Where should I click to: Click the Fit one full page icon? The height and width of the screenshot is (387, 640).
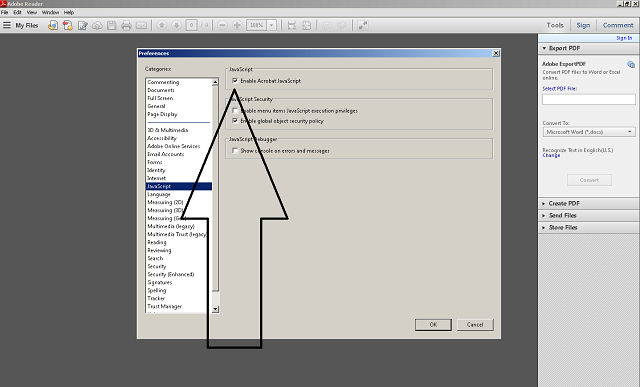click(307, 25)
